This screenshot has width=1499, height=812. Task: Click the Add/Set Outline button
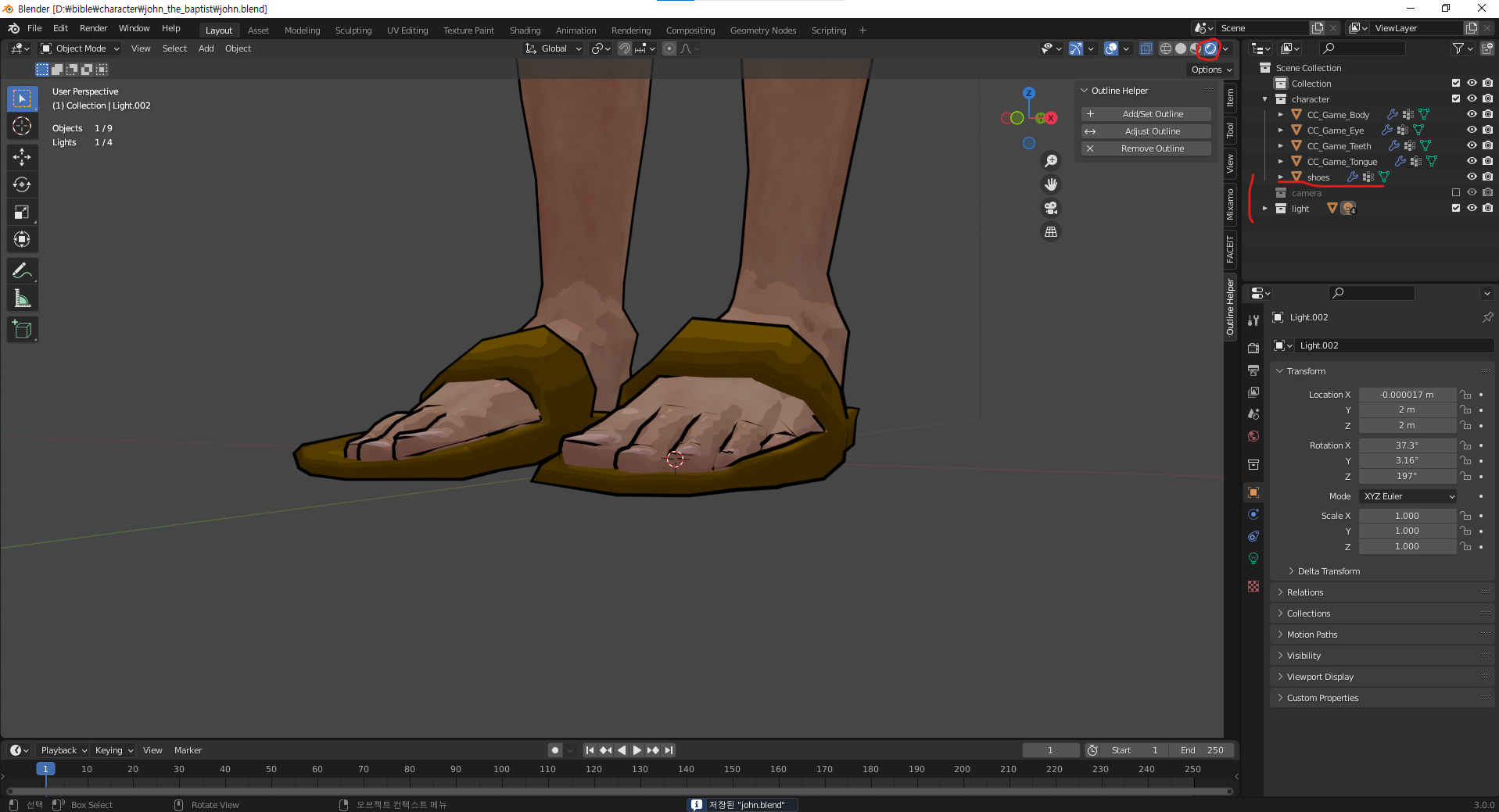tap(1152, 114)
